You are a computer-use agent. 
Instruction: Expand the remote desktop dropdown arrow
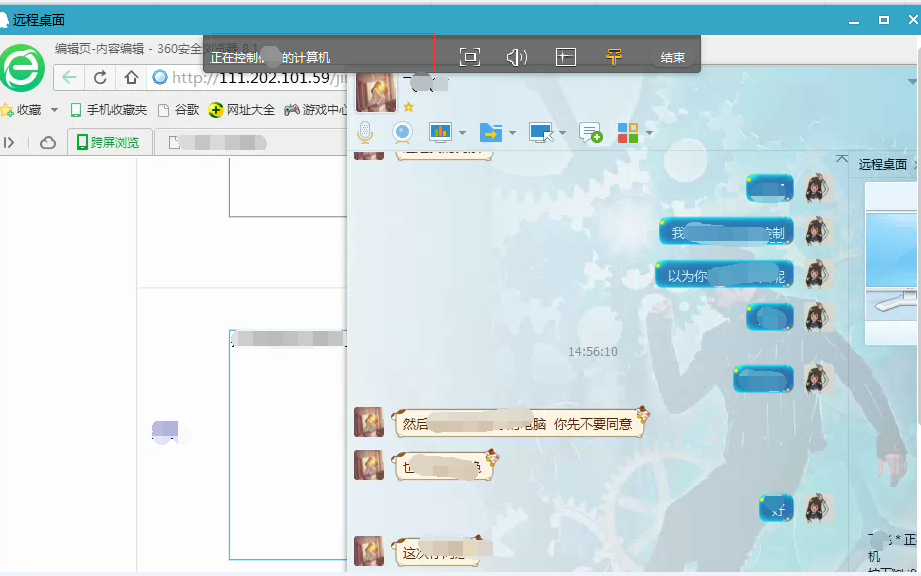point(563,133)
